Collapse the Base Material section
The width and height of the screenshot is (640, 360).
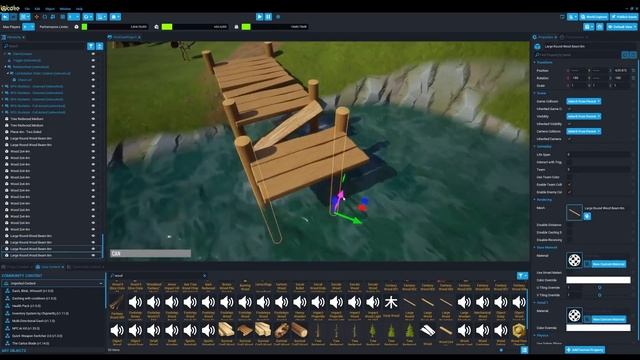[535, 247]
